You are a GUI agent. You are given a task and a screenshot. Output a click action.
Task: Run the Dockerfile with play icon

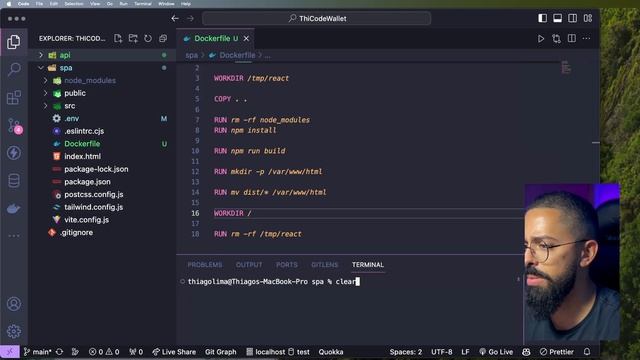tap(541, 39)
